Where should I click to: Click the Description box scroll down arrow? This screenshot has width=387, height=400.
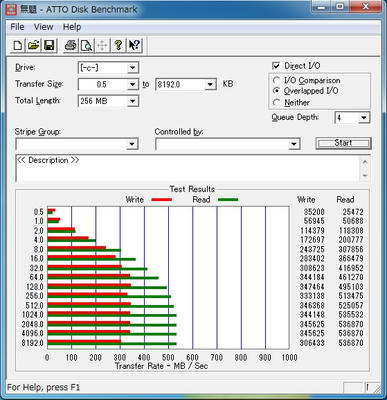365,175
